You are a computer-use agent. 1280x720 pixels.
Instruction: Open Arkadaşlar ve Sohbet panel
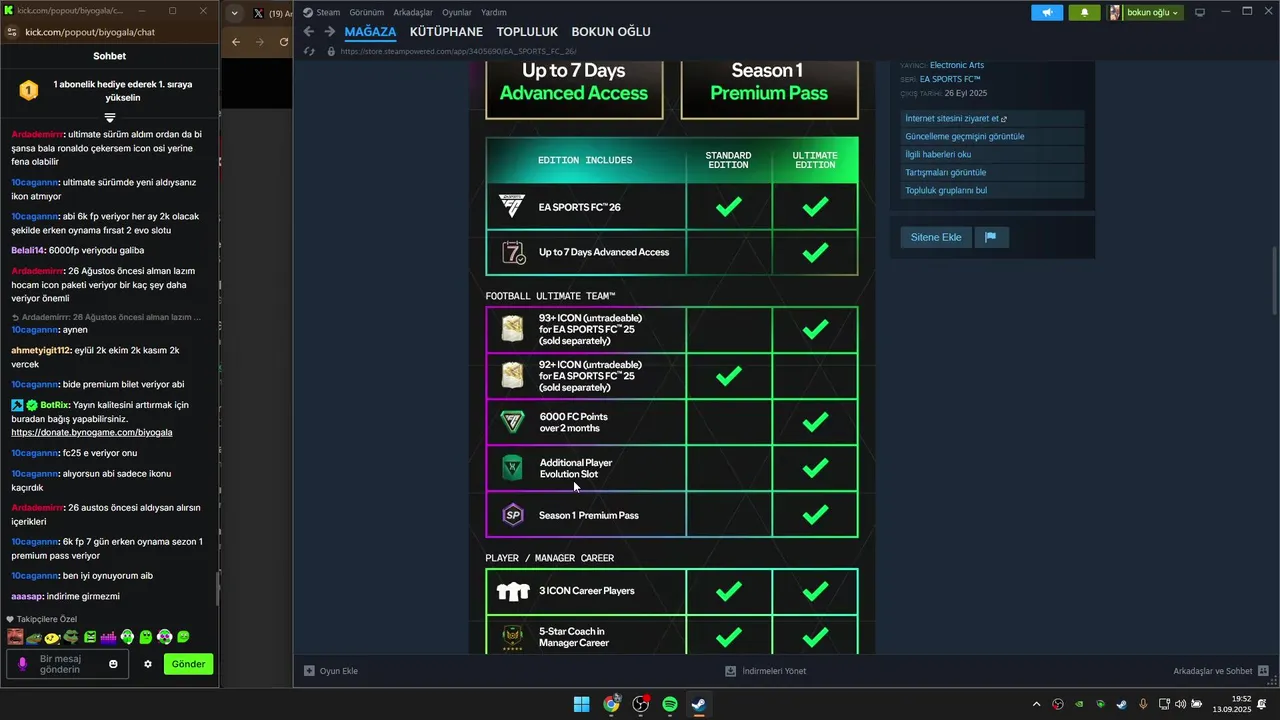(x=1221, y=671)
